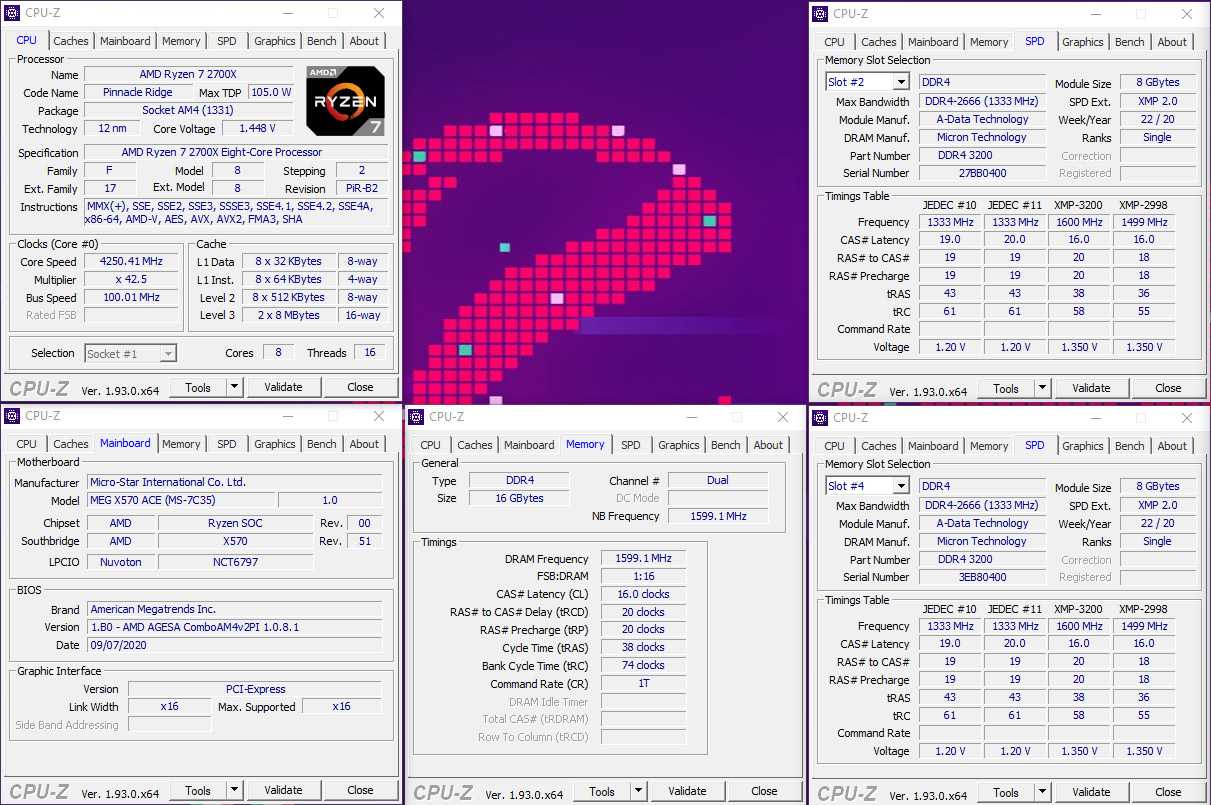Select the Graphics tab in the Memory timings window
The image size is (1211, 805).
tap(679, 445)
